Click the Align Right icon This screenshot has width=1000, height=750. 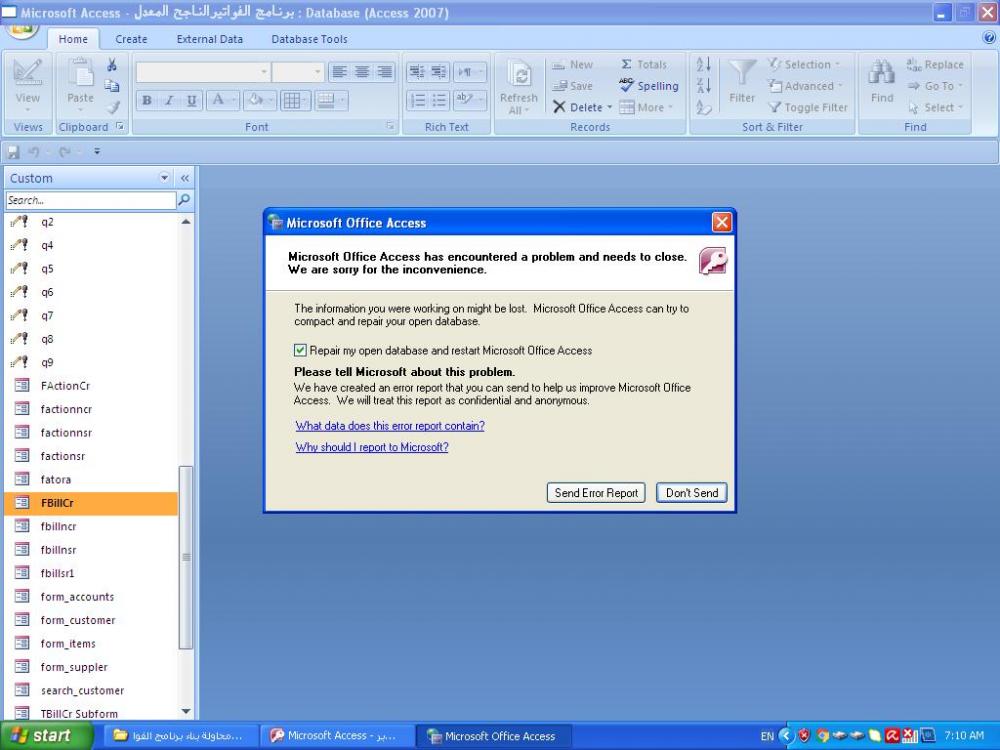coord(384,71)
